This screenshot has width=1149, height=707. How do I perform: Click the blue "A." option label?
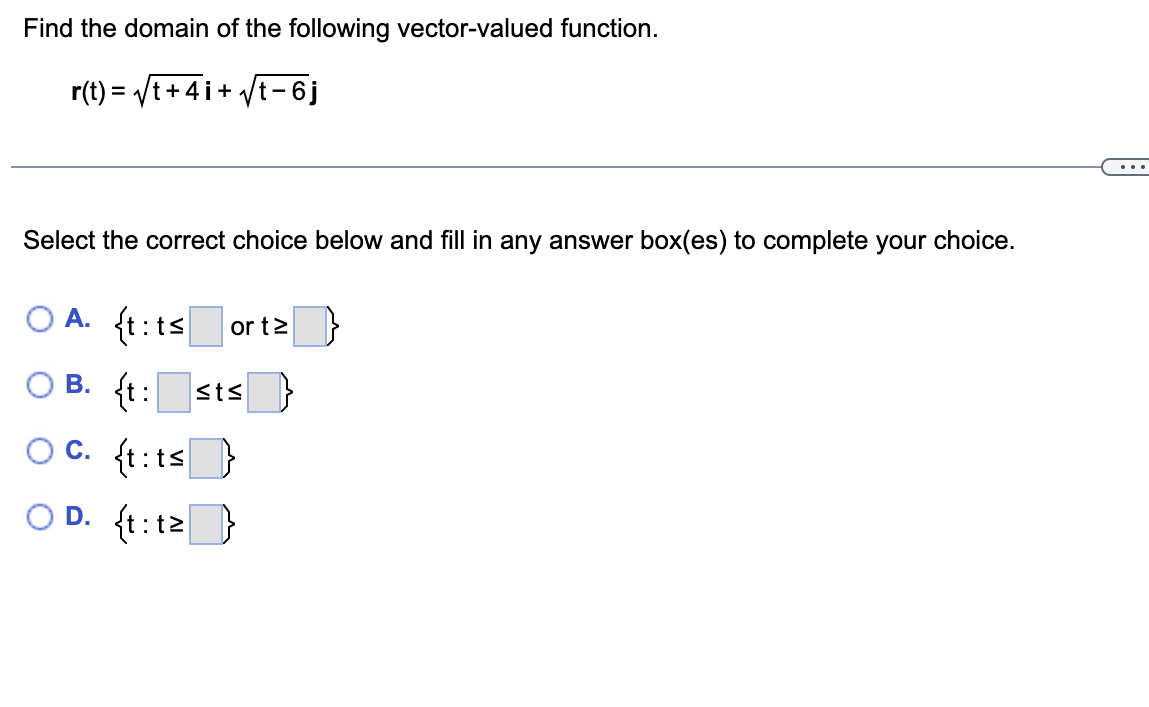coord(78,317)
